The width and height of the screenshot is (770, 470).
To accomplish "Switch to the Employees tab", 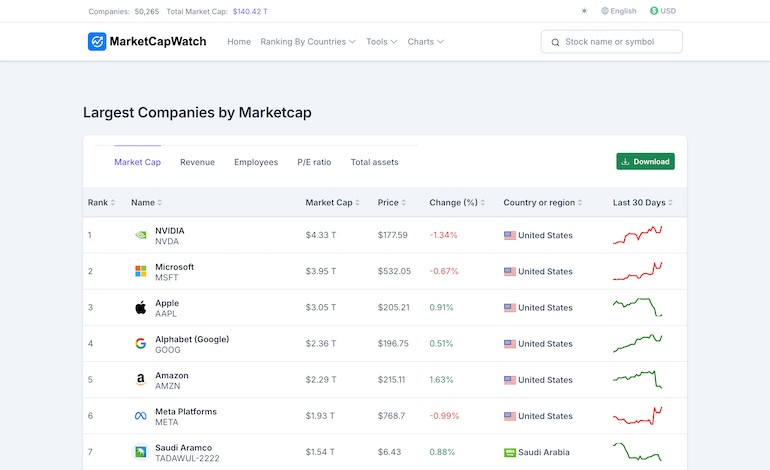I will [256, 162].
